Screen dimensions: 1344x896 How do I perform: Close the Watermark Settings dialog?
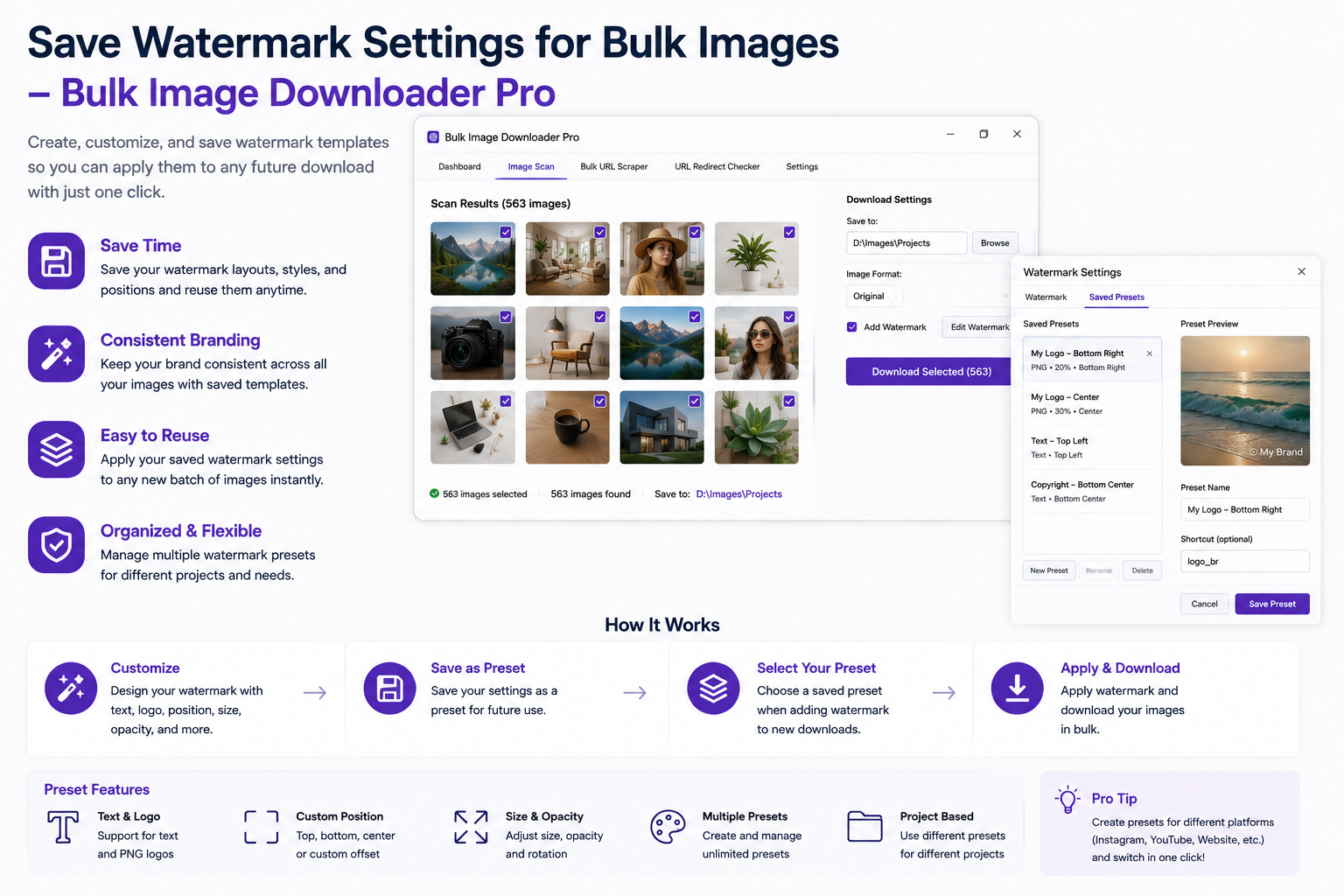point(1301,272)
